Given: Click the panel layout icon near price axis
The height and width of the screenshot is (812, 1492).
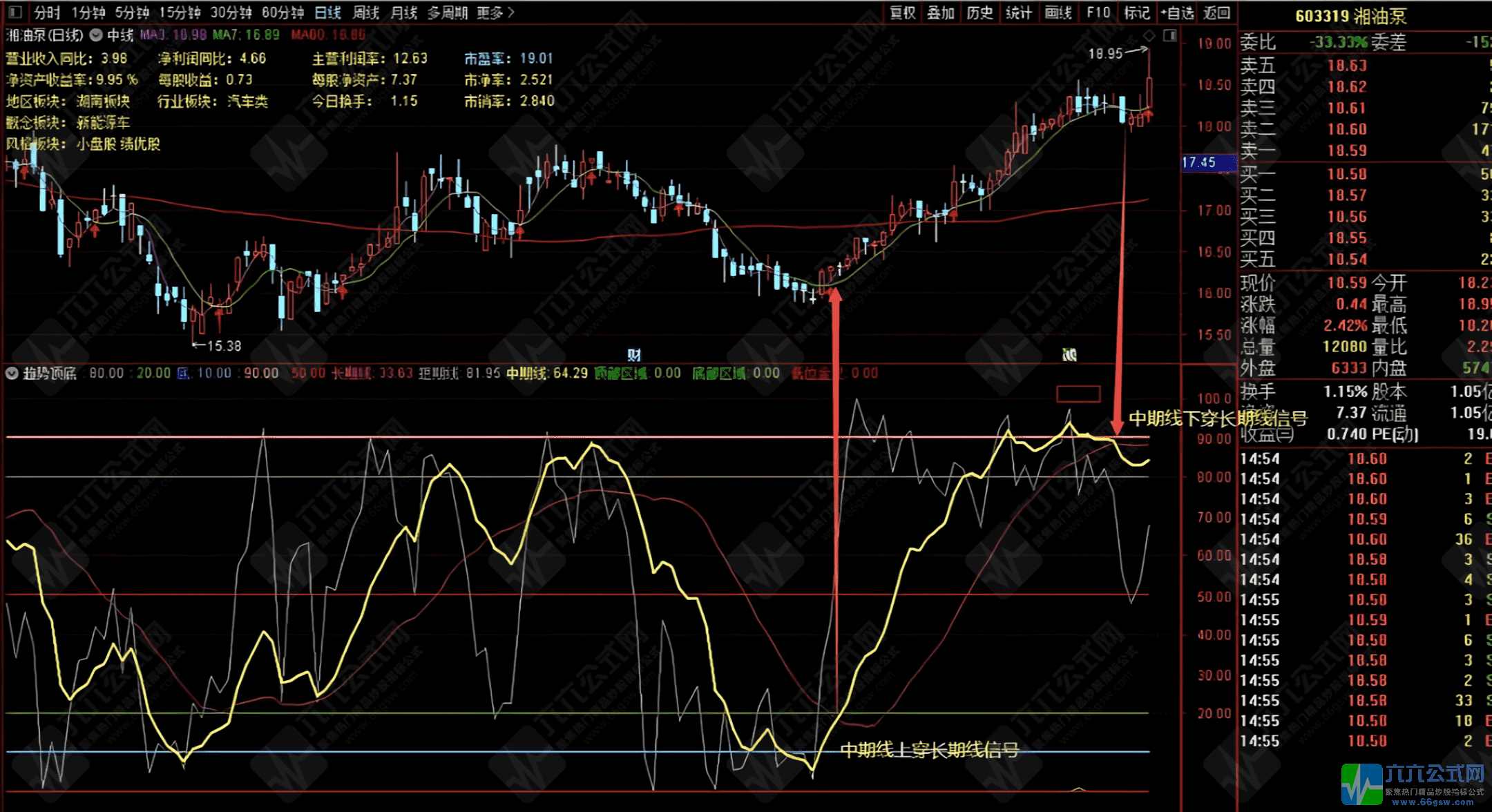Looking at the screenshot, I should click(1170, 35).
